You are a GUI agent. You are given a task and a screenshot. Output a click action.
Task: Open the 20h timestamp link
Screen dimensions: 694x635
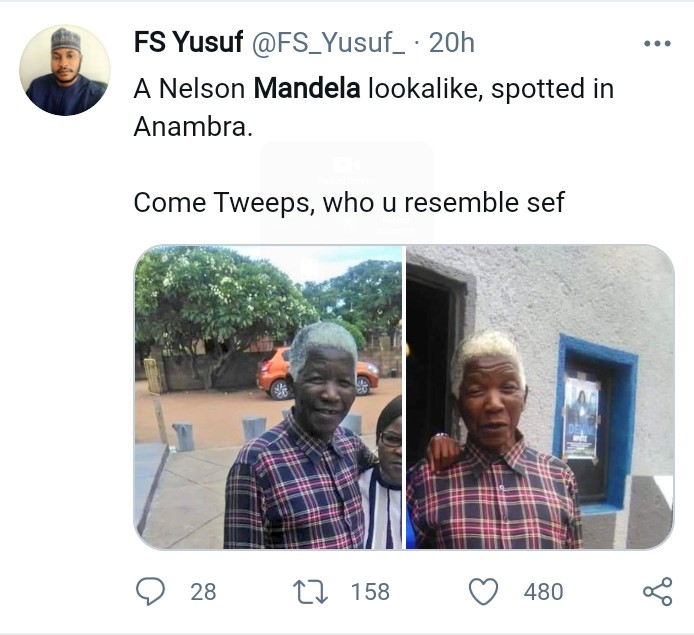click(x=450, y=43)
